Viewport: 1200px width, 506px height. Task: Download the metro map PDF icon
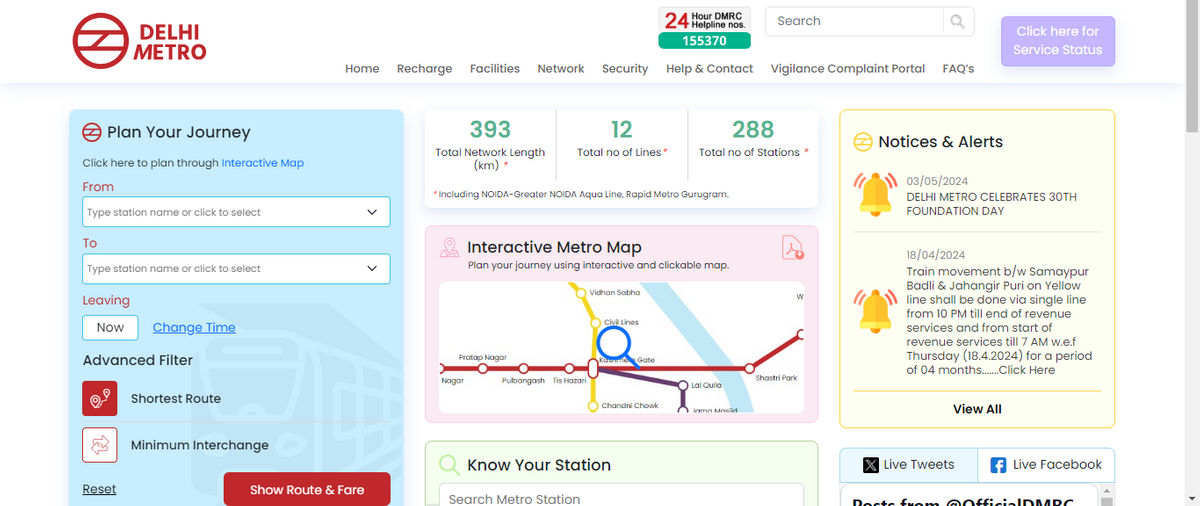pyautogui.click(x=793, y=248)
